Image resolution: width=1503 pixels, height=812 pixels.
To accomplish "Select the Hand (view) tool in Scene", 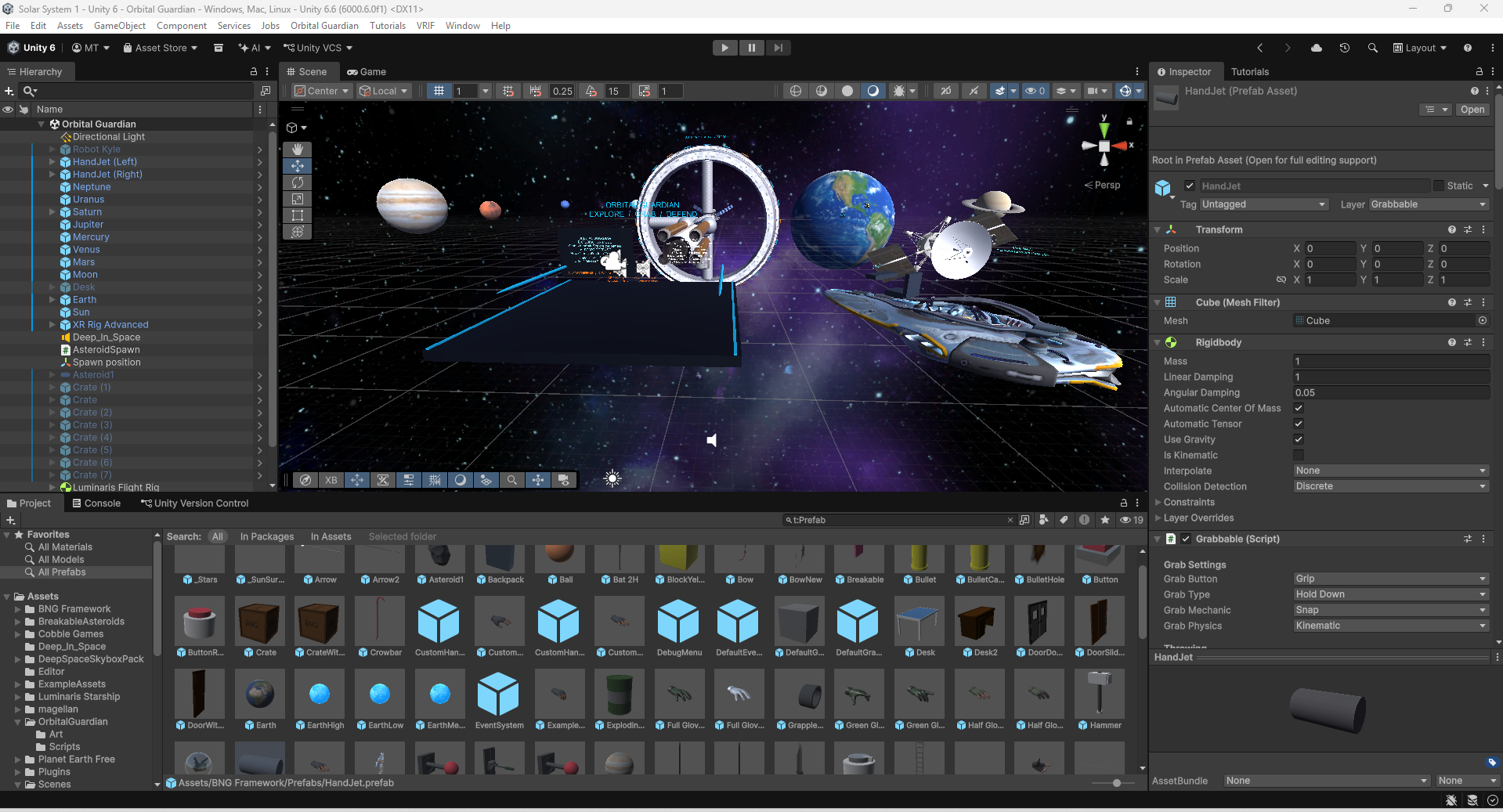I will [298, 149].
